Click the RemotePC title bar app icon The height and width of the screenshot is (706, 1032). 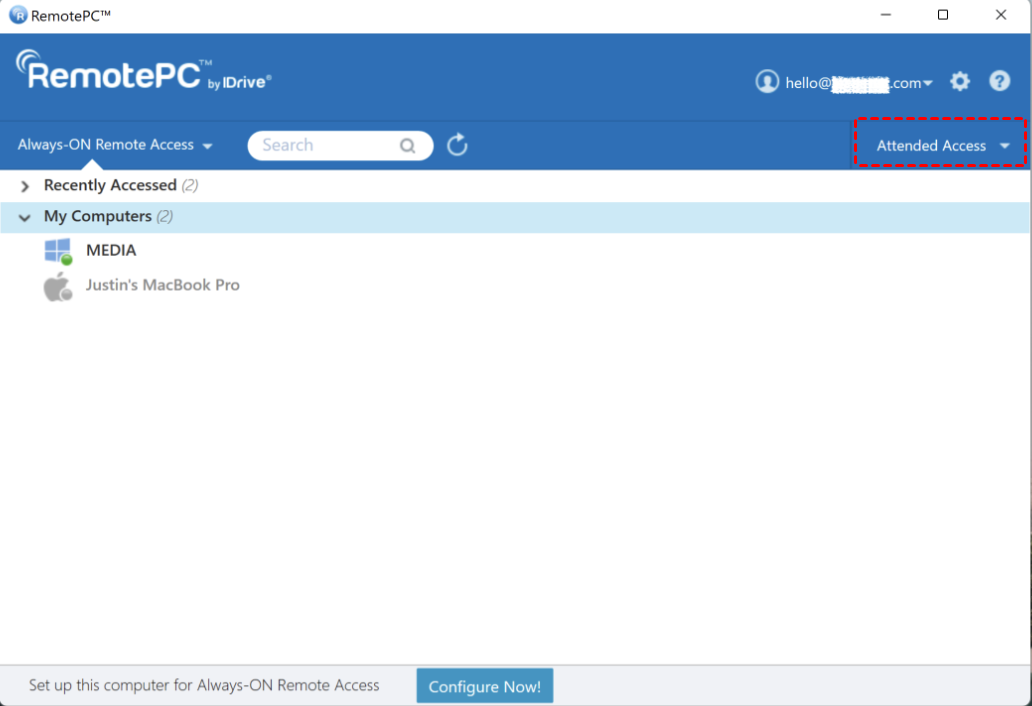pyautogui.click(x=18, y=15)
